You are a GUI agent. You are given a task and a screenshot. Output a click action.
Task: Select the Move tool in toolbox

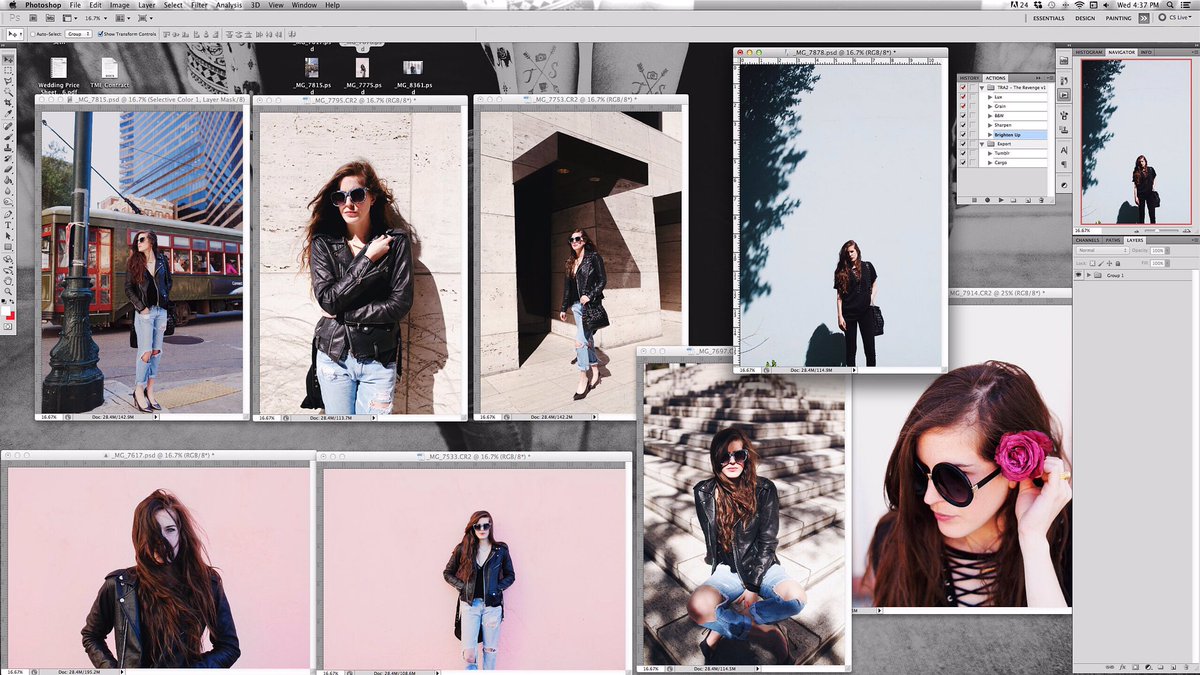[x=8, y=60]
